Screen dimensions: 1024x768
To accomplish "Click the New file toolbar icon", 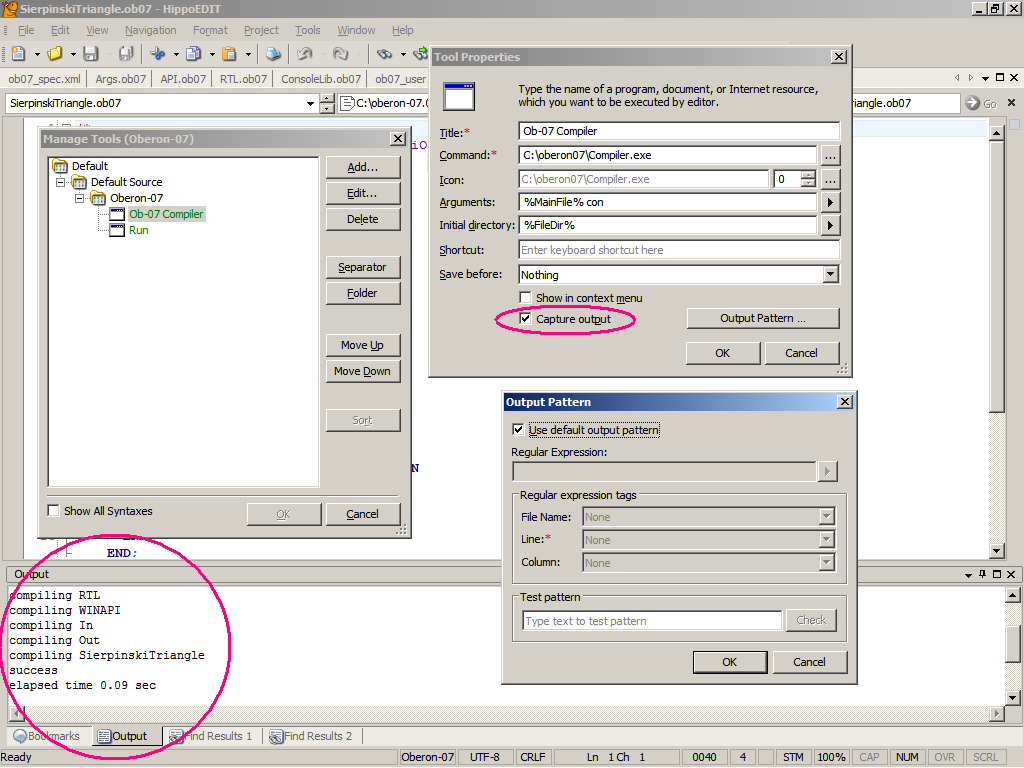I will tap(18, 54).
